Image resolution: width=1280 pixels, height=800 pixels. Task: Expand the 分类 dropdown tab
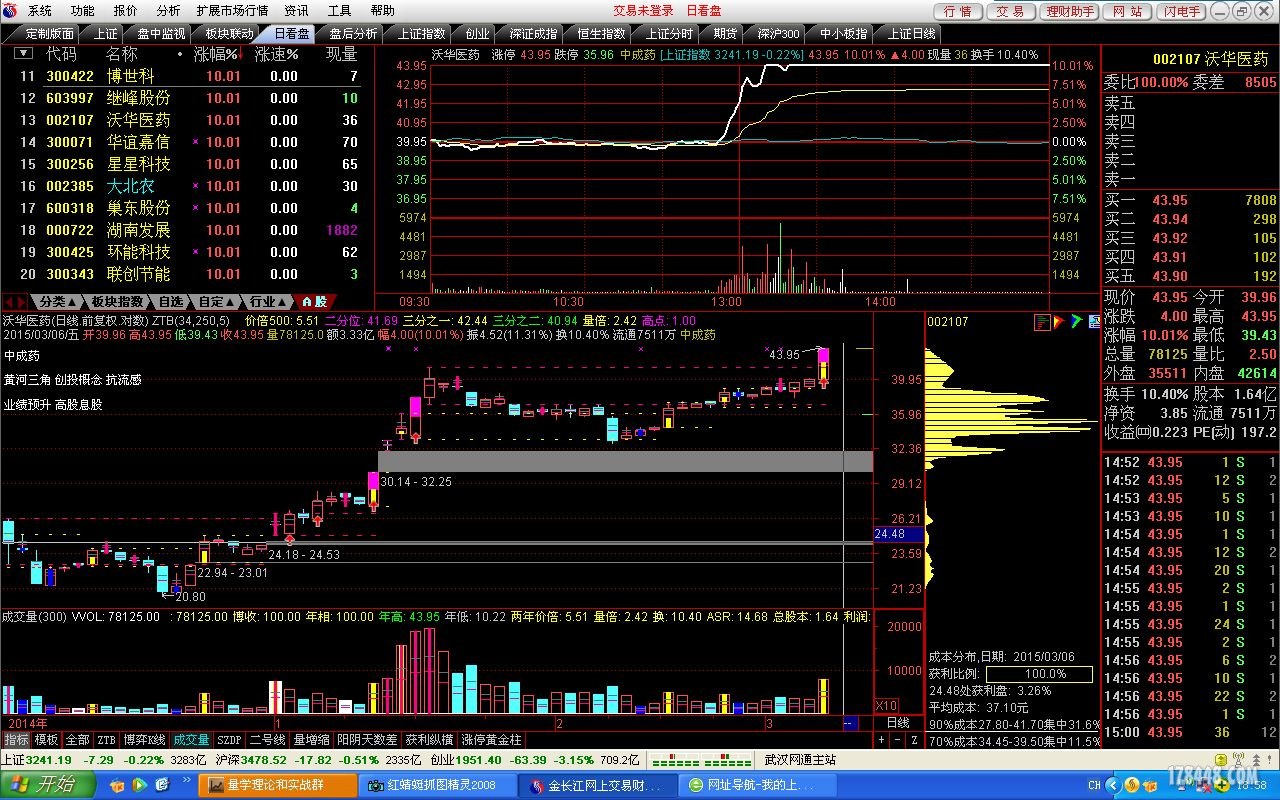[x=56, y=301]
